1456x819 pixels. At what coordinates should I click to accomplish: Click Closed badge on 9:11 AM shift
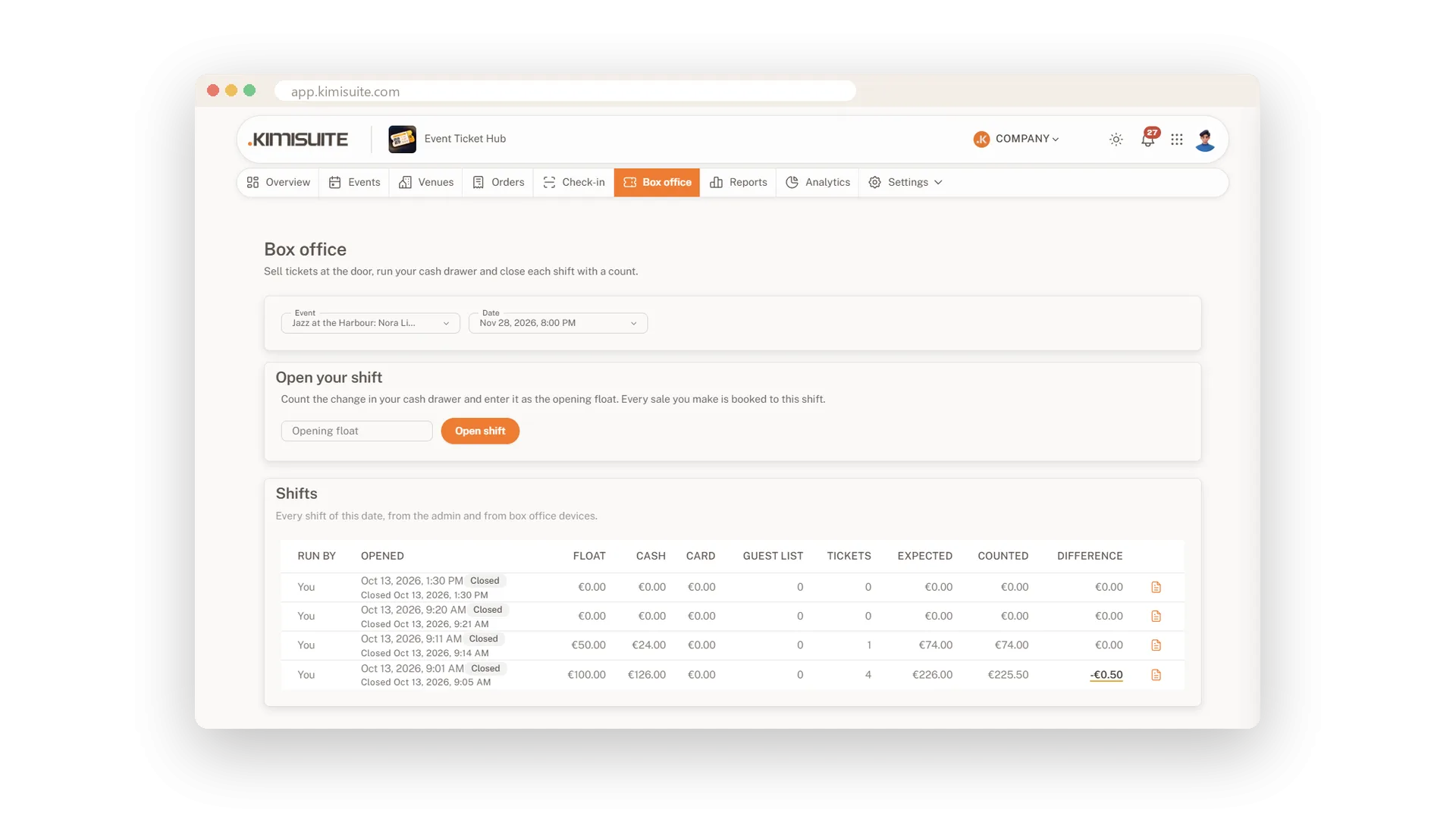(483, 639)
